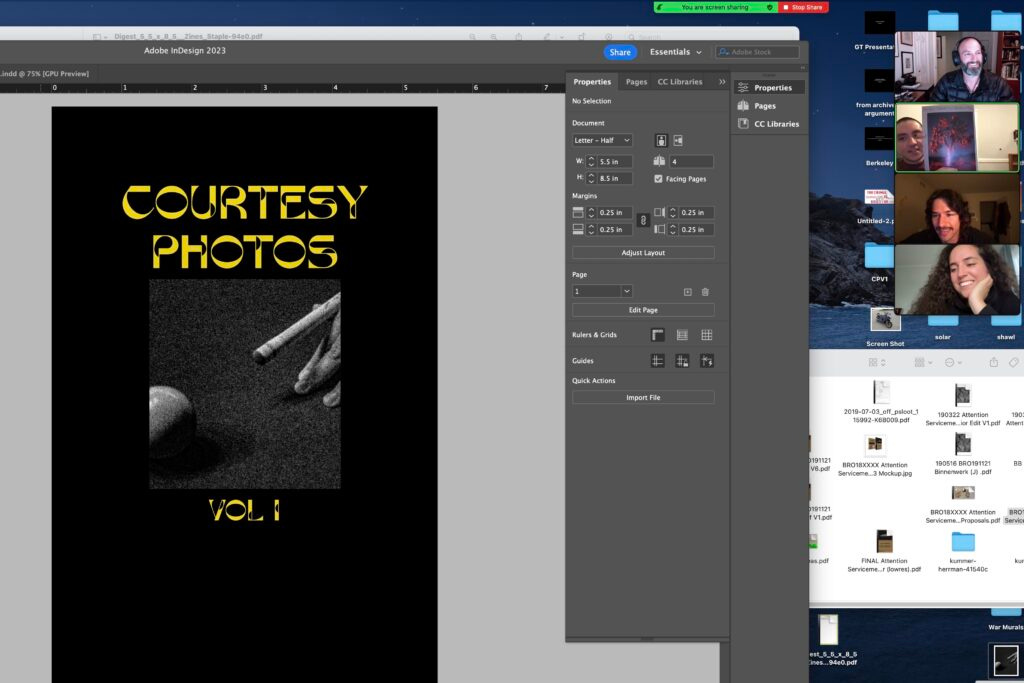
Task: Click Finder tags icon
Action: (x=1014, y=362)
